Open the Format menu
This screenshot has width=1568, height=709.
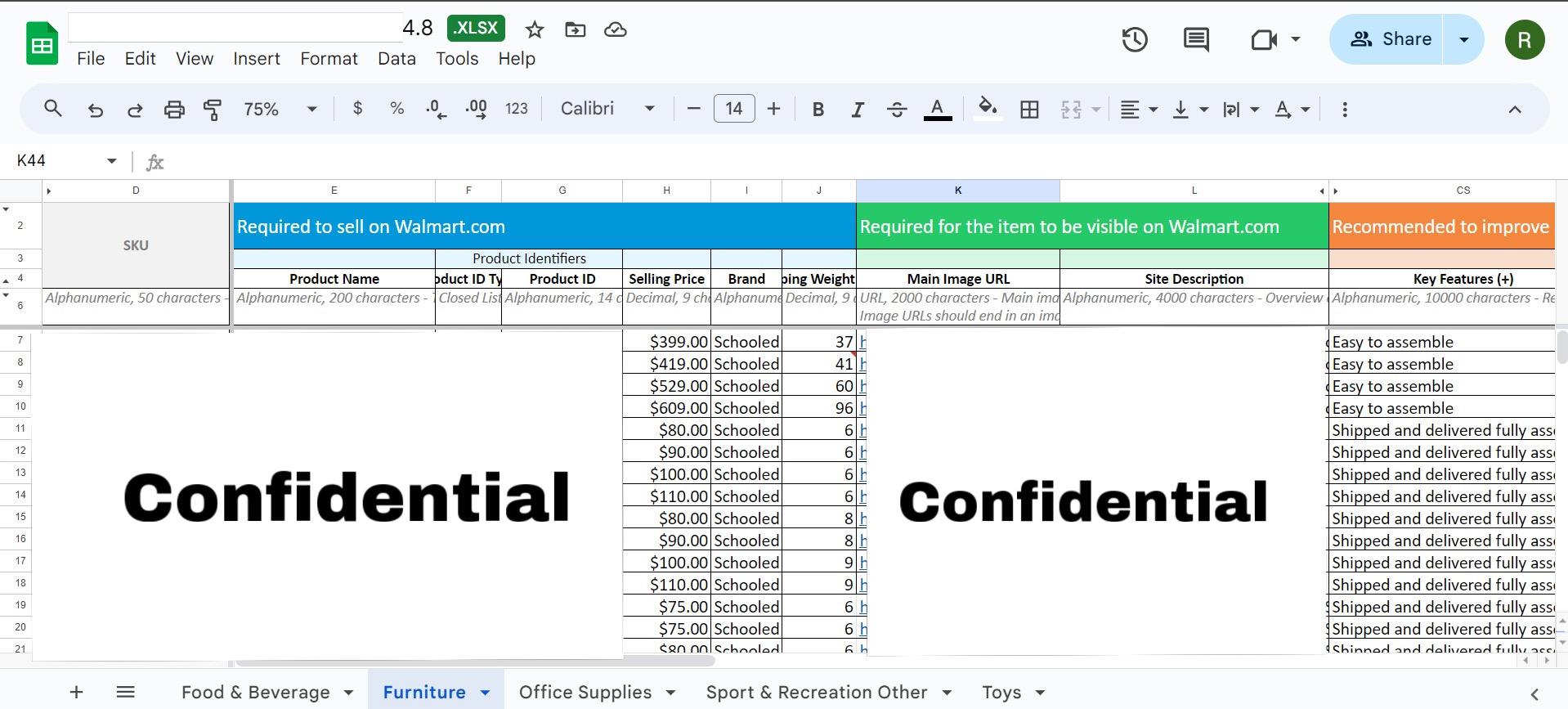click(329, 59)
